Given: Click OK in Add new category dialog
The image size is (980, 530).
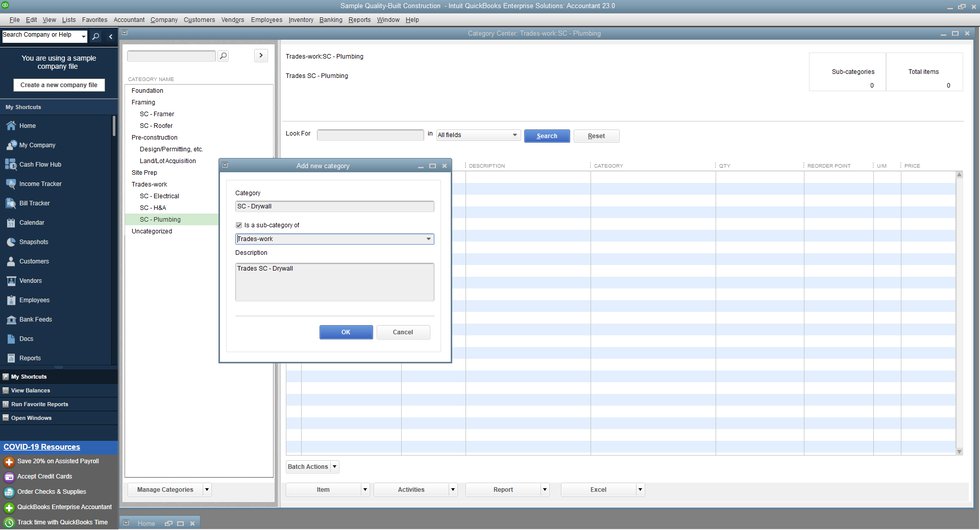Looking at the screenshot, I should coord(346,332).
